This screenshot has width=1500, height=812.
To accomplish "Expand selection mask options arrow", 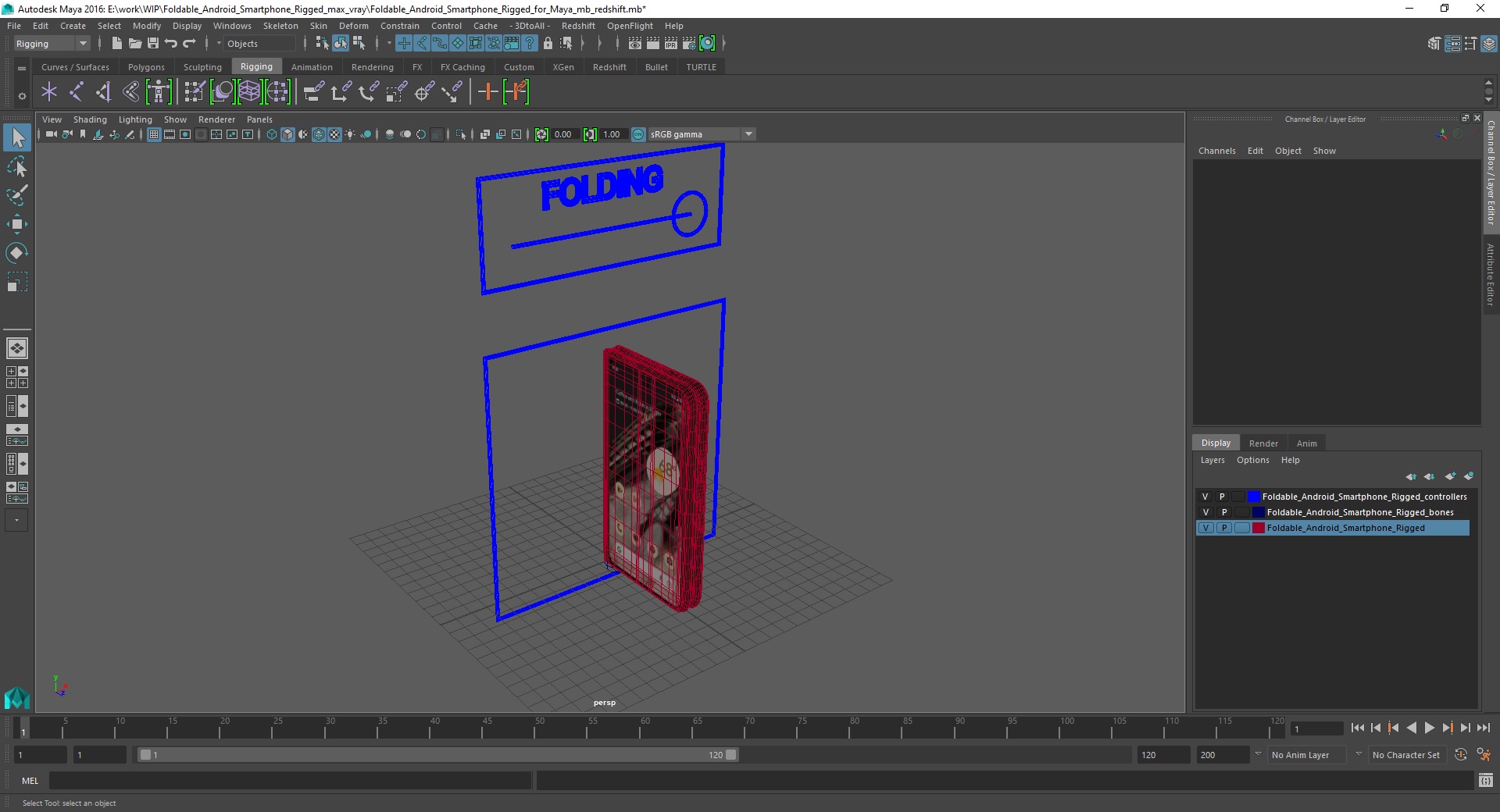I will [x=219, y=44].
